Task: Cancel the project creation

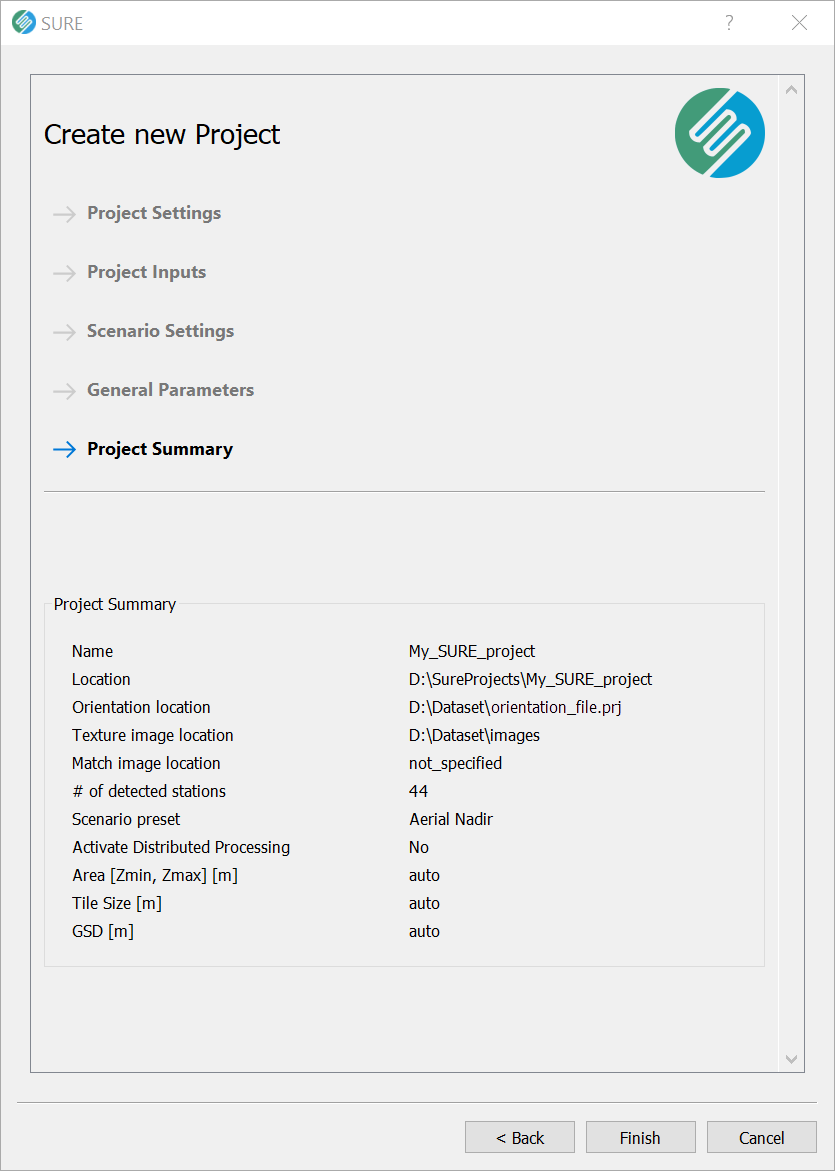Action: coord(762,1137)
